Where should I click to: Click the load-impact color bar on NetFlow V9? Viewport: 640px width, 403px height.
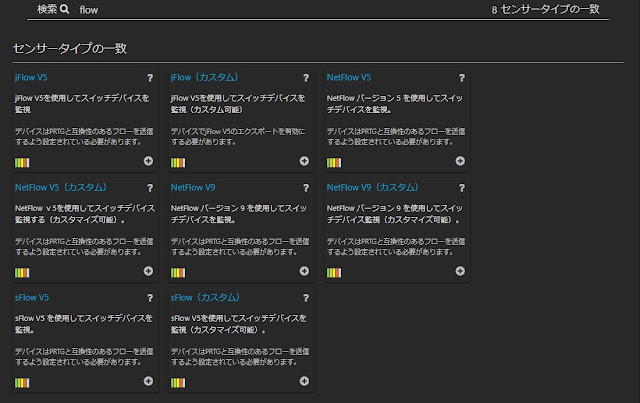[x=178, y=273]
